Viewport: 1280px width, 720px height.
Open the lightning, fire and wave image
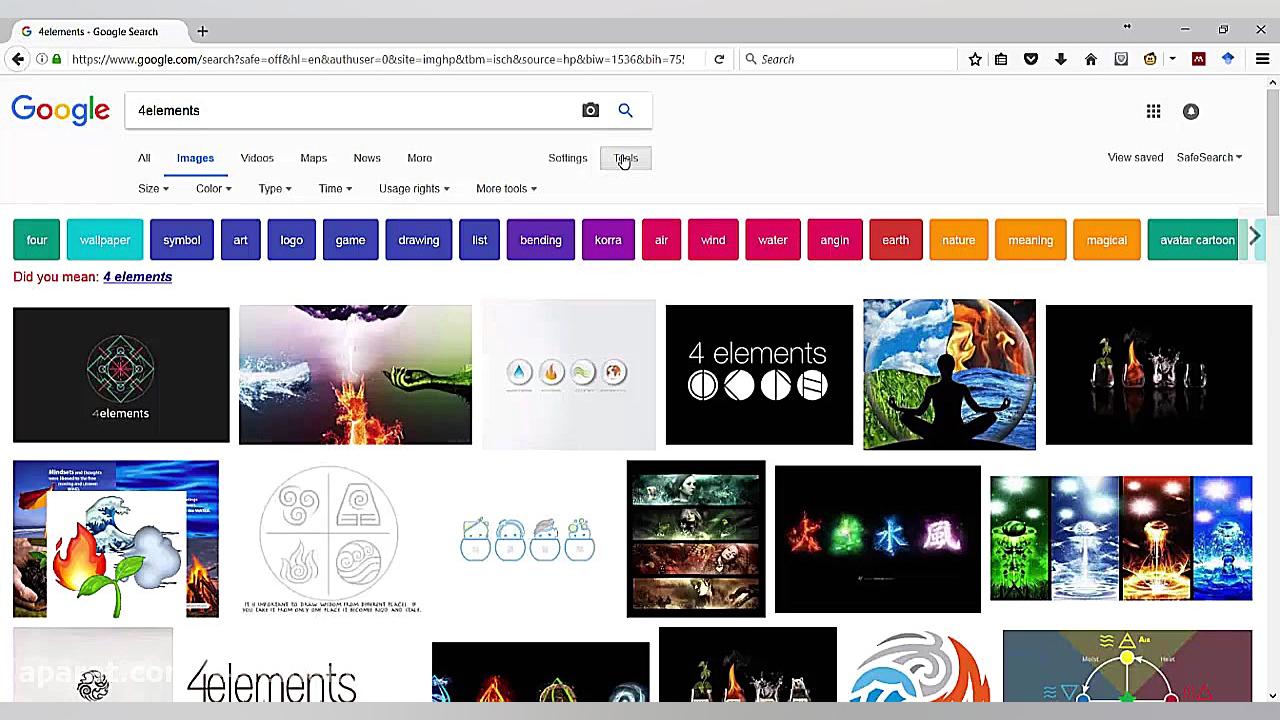355,375
